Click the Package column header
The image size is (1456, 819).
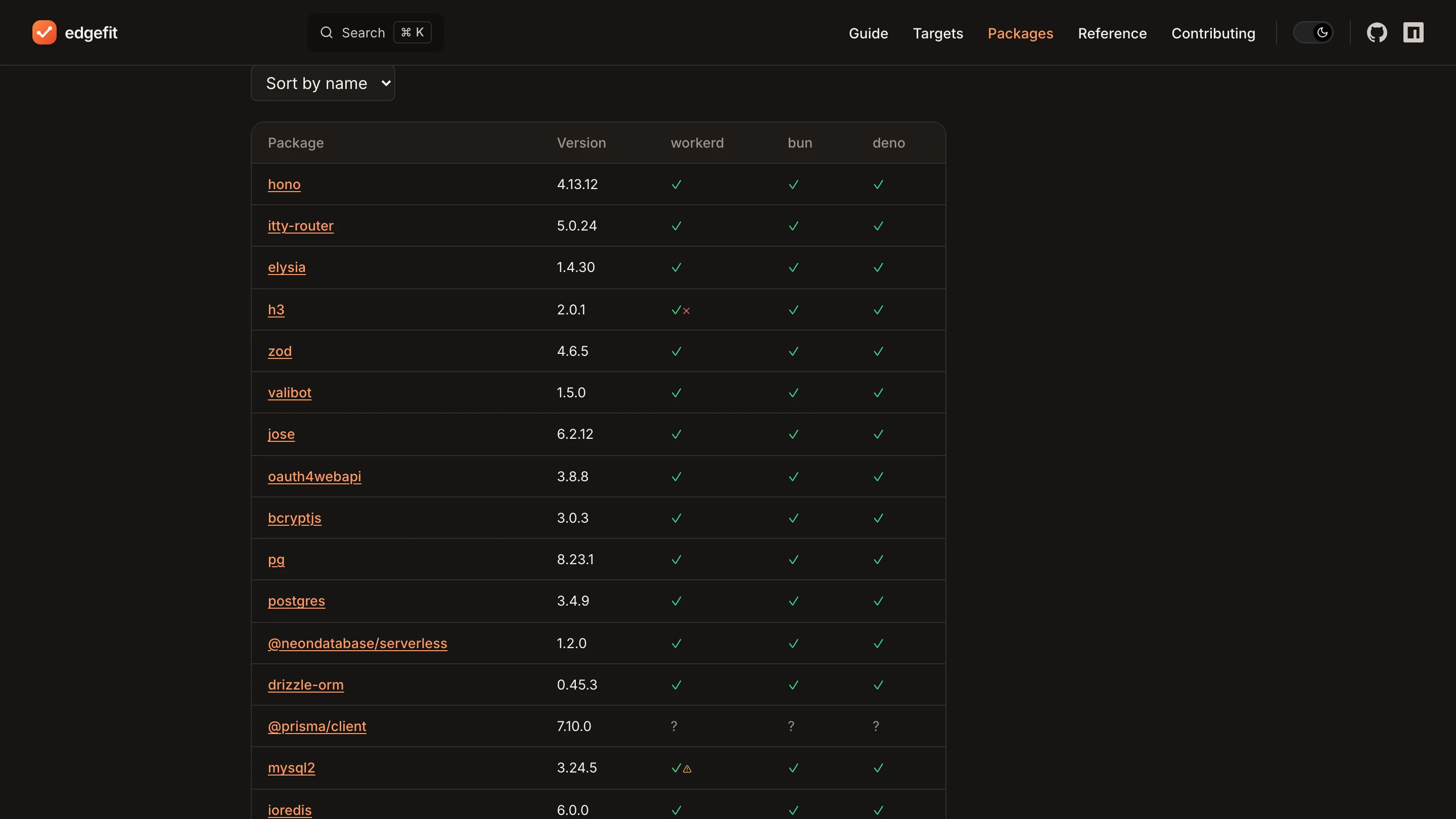[x=296, y=143]
